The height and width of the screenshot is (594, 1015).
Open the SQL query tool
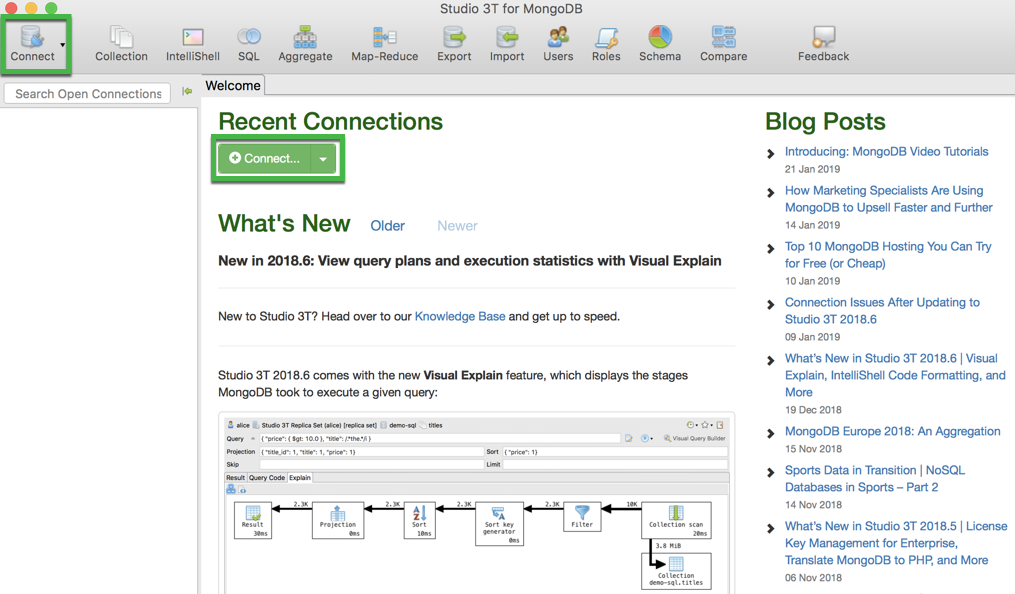coord(249,43)
